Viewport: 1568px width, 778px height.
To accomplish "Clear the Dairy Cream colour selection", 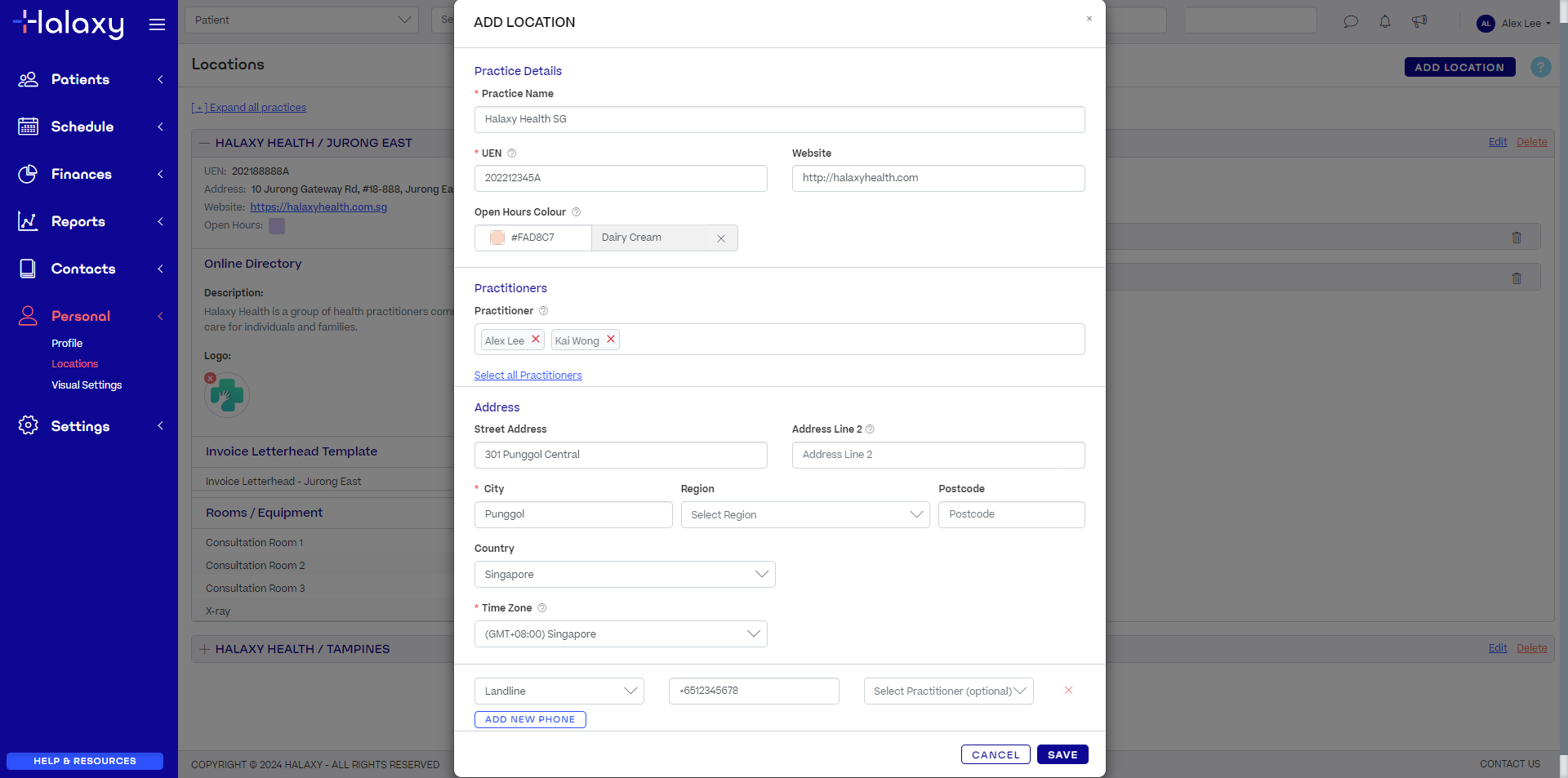I will coord(721,238).
